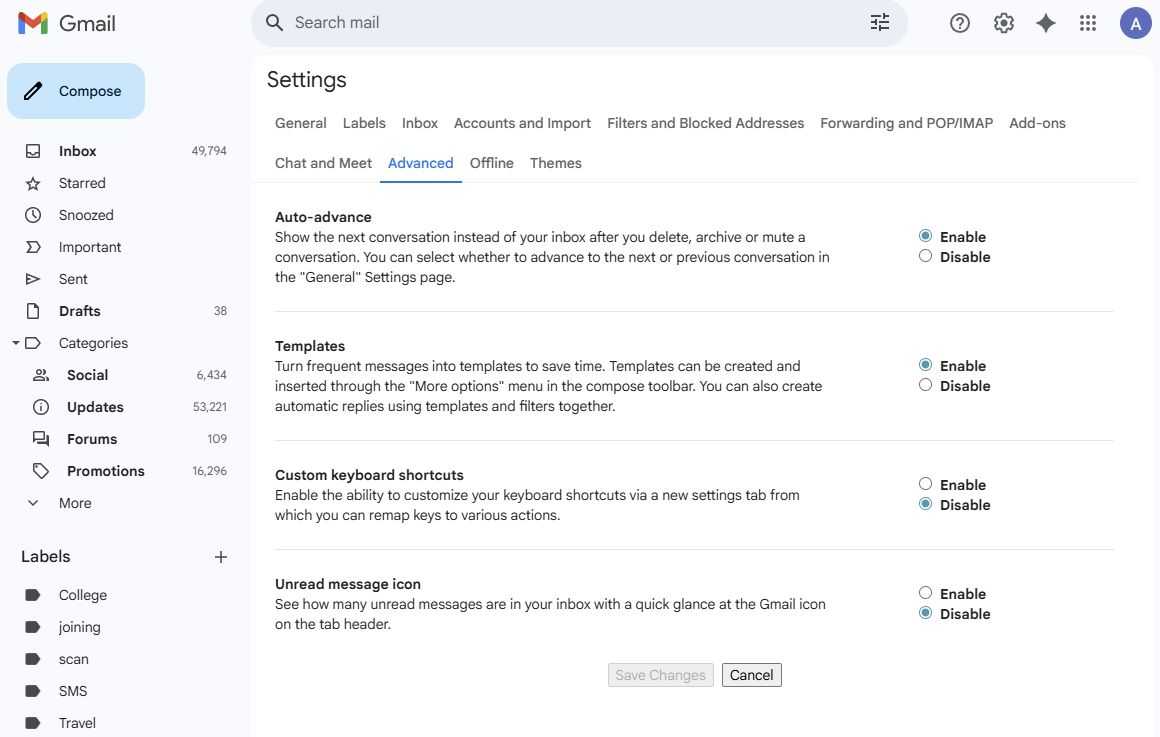Open the Support help icon
The height and width of the screenshot is (737, 1160).
[960, 23]
